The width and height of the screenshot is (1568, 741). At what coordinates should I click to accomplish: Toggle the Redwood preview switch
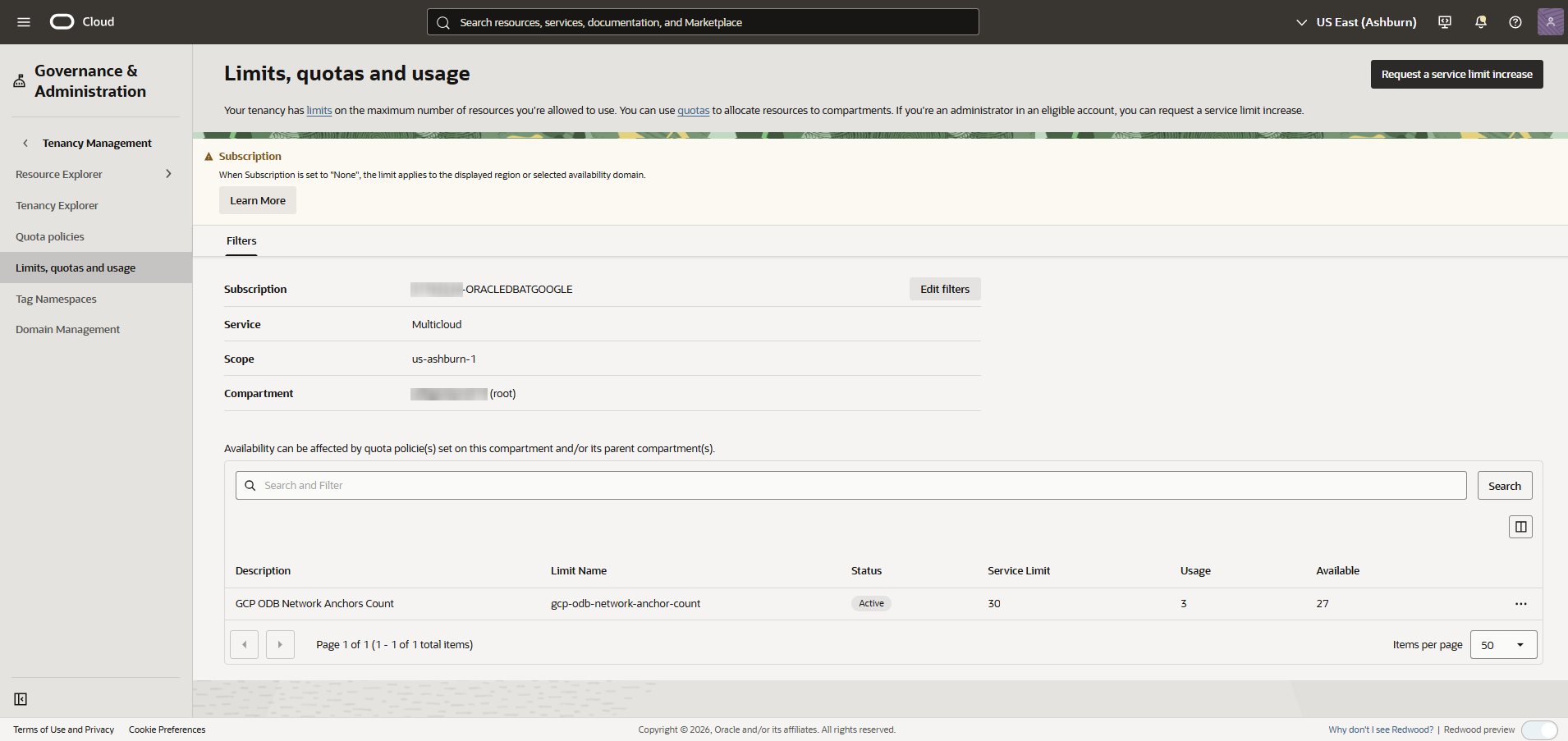point(1539,730)
